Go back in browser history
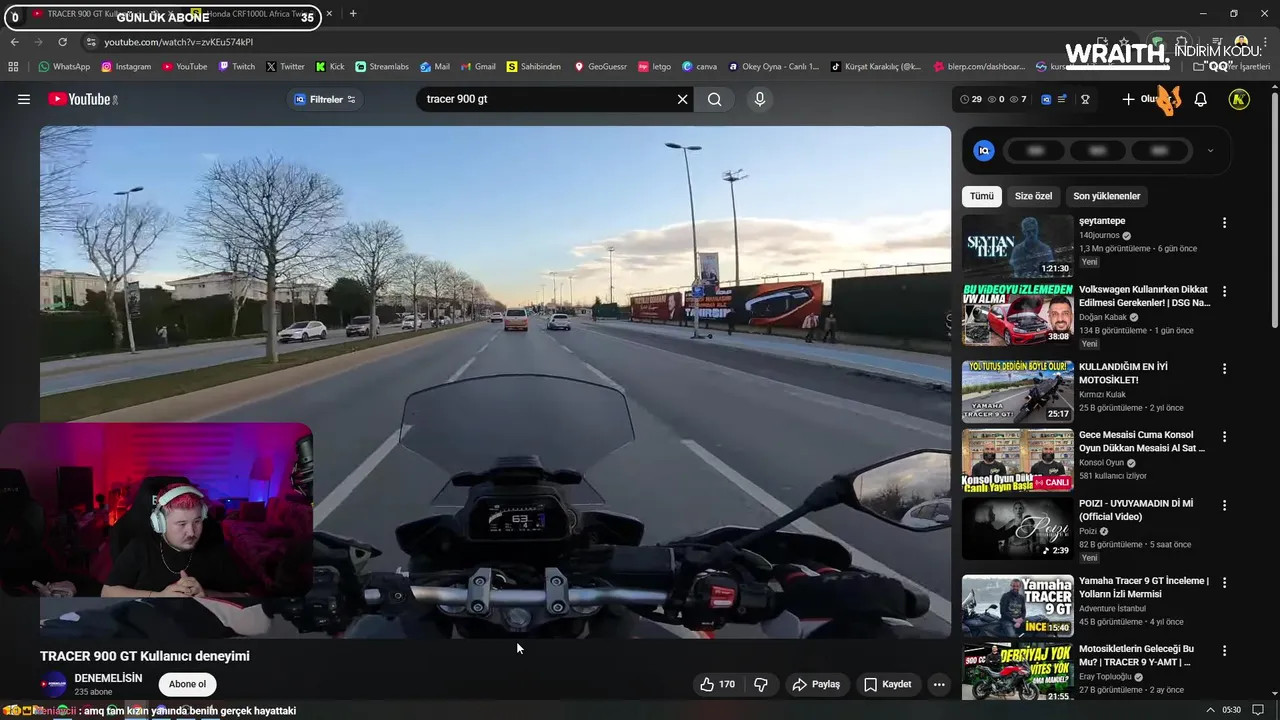Viewport: 1280px width, 720px height. (14, 42)
